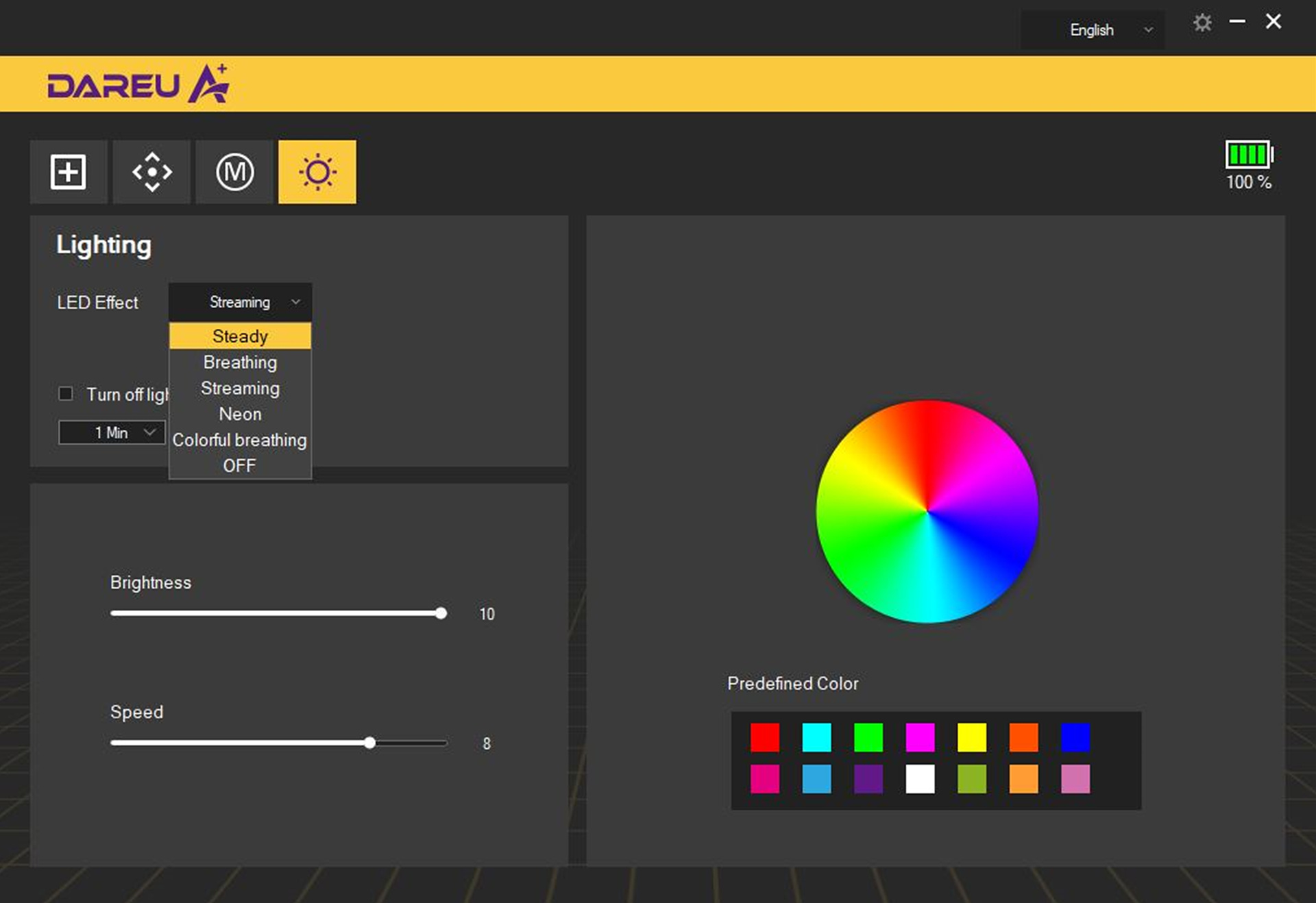The height and width of the screenshot is (903, 1316).
Task: Minimize the DAREU window
Action: click(x=1237, y=22)
